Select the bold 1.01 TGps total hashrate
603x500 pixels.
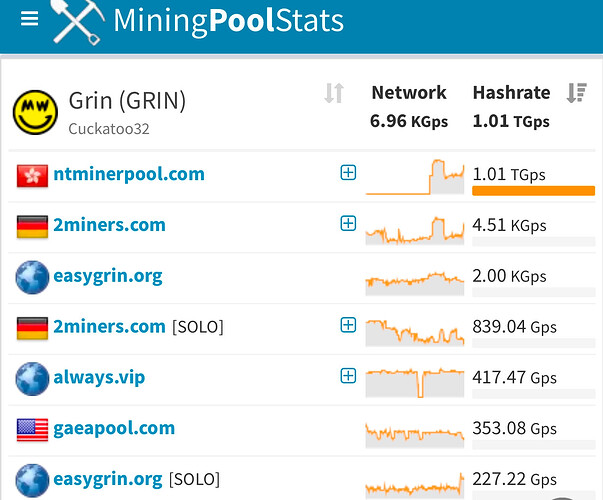pyautogui.click(x=511, y=121)
